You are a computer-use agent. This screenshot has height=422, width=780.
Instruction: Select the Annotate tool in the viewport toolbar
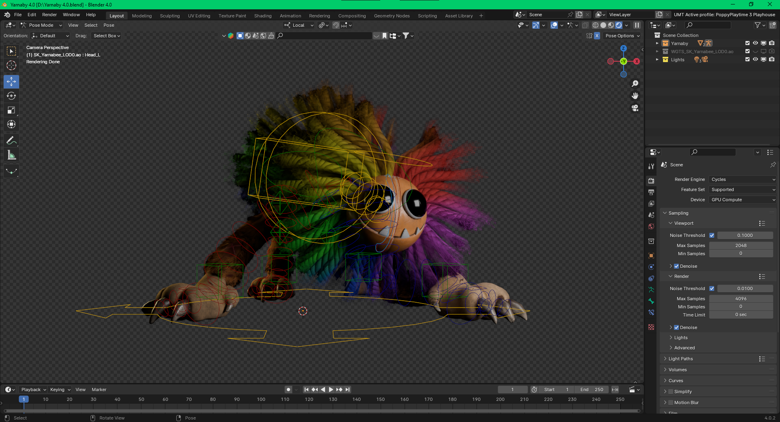pos(11,140)
